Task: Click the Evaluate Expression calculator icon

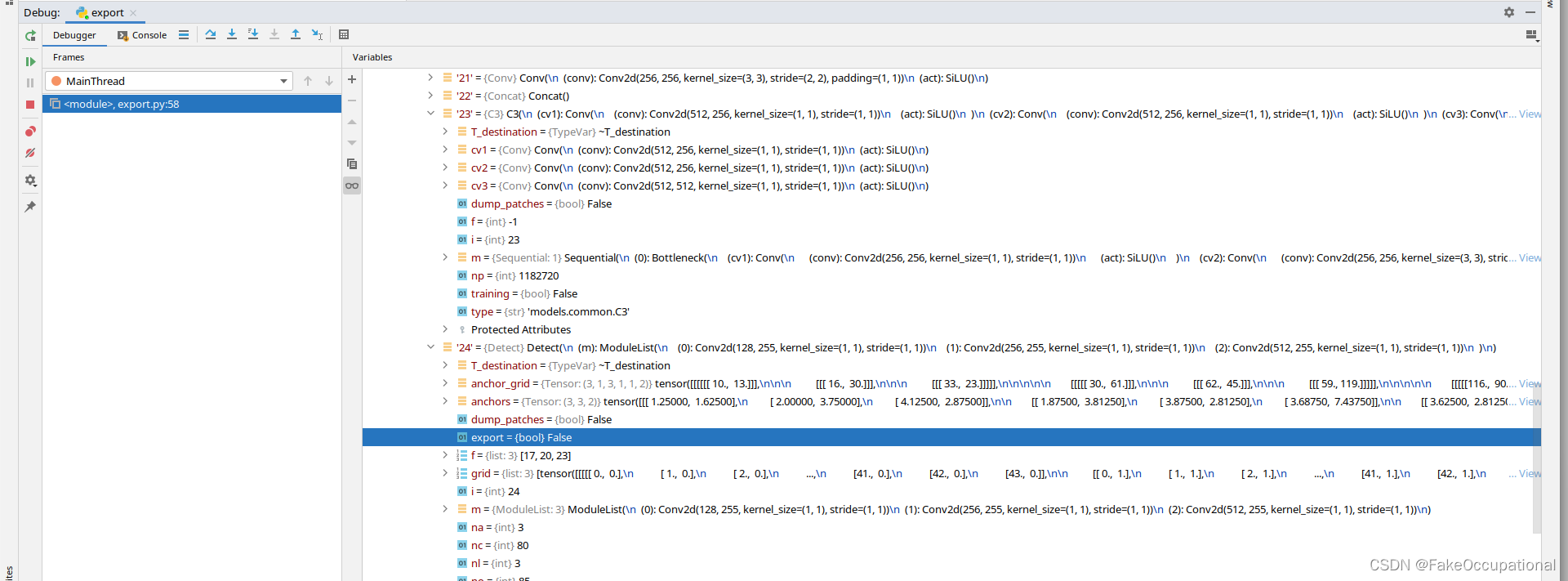Action: pyautogui.click(x=344, y=34)
